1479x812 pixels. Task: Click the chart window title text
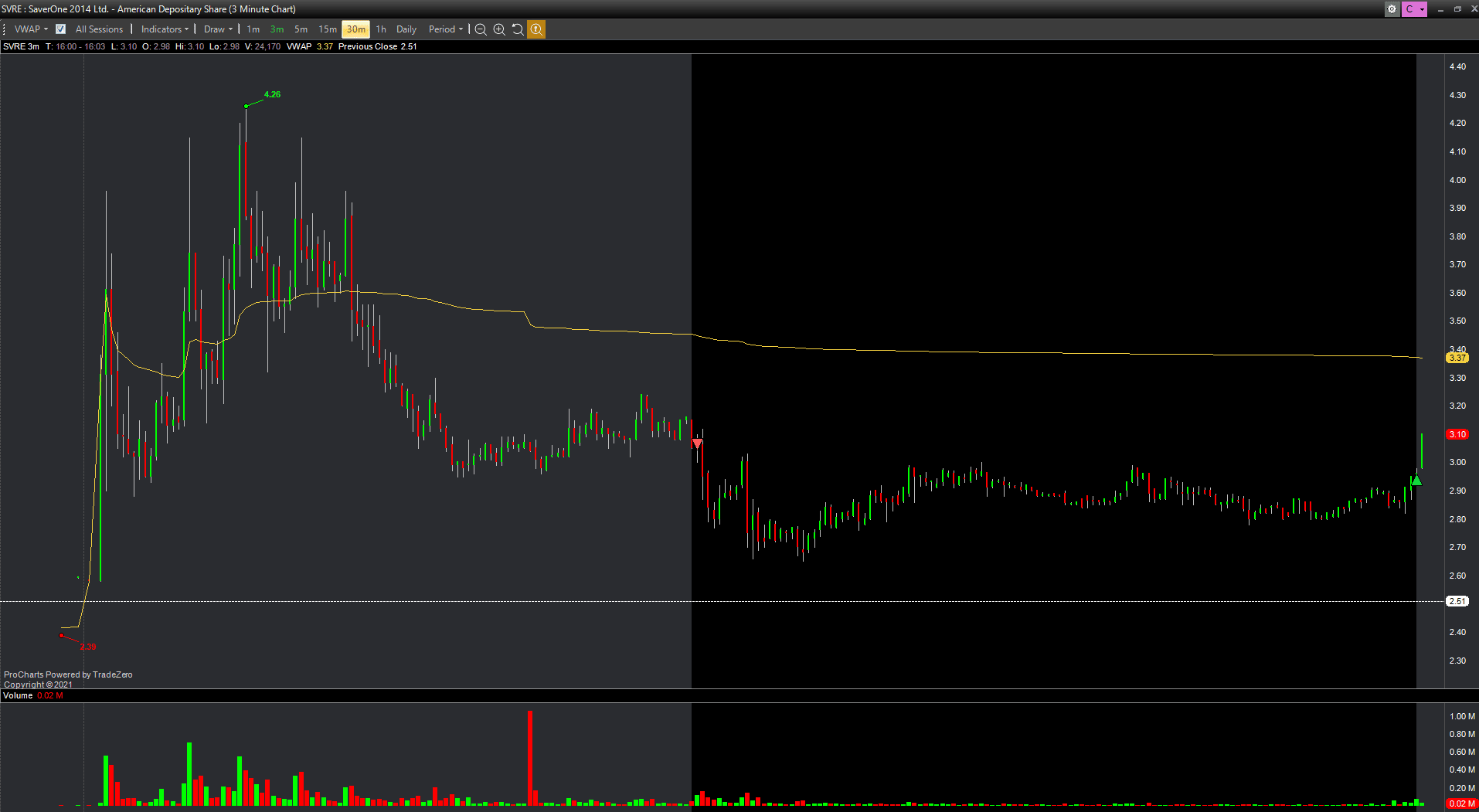click(x=148, y=9)
